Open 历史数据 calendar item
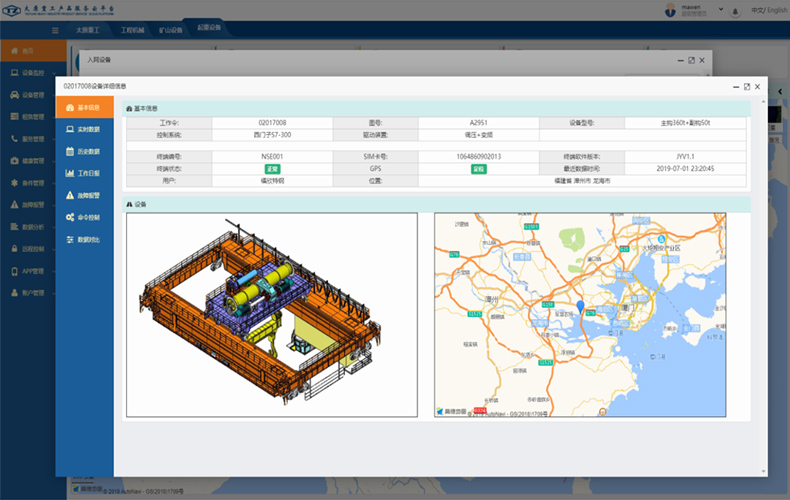 (84, 151)
